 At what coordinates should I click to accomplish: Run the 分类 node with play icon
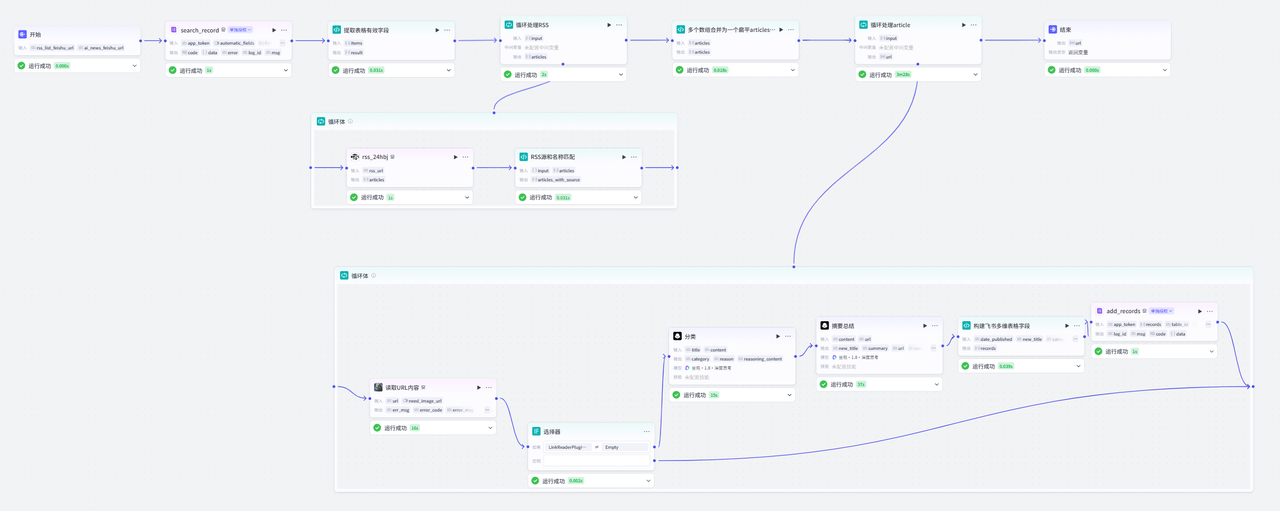coord(777,337)
